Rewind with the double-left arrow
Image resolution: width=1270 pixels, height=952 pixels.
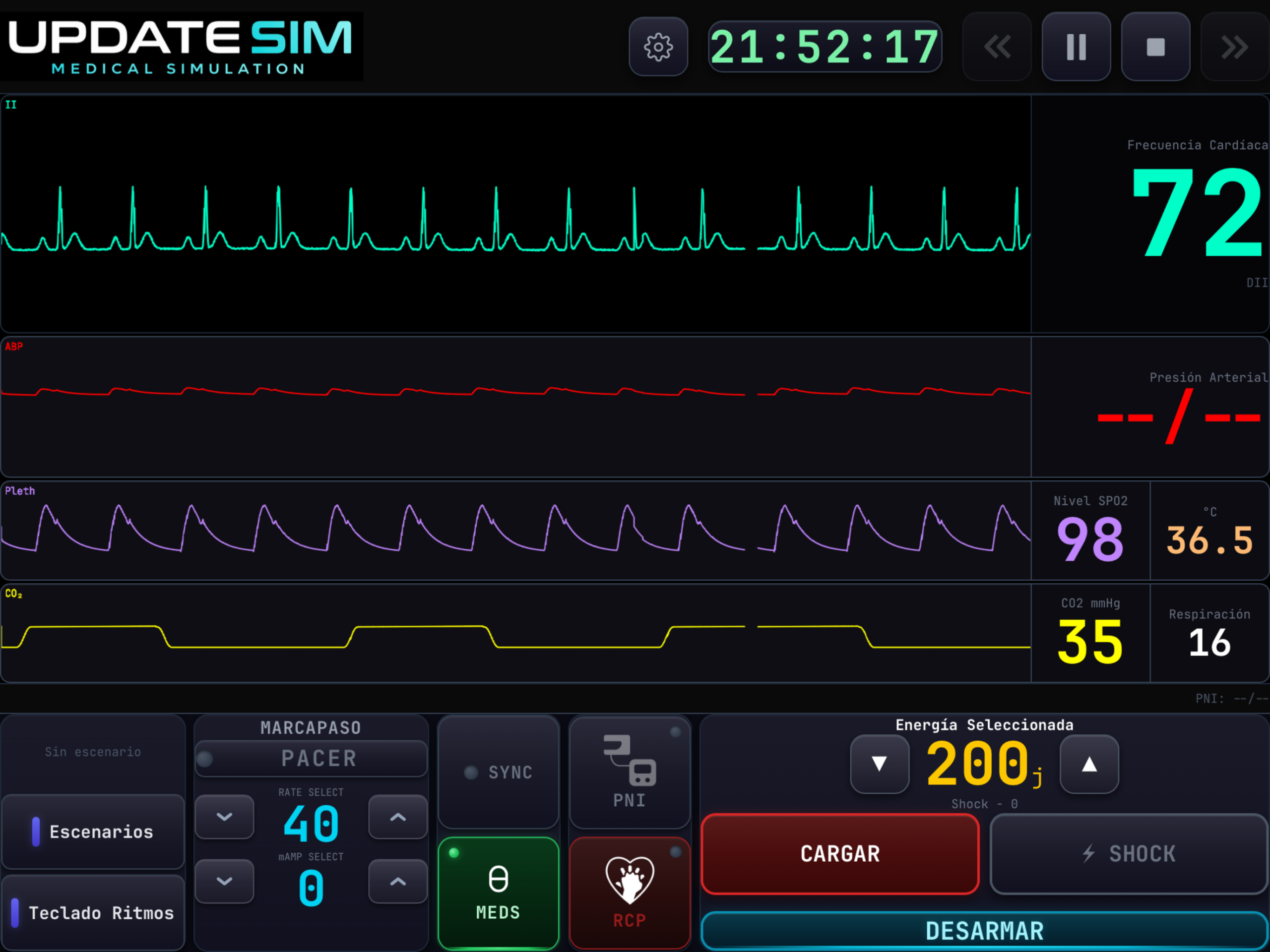click(997, 47)
